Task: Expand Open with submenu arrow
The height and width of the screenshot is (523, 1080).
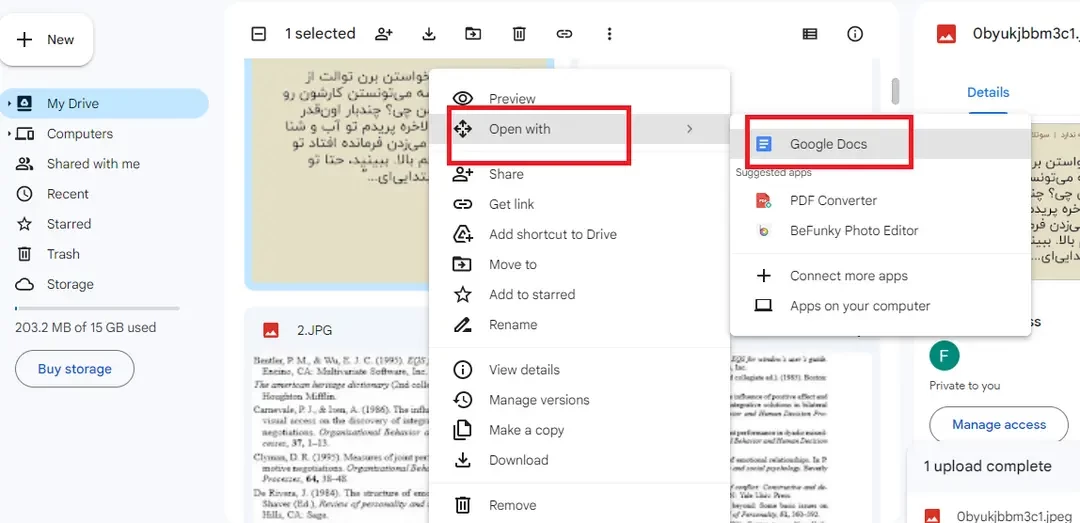Action: [x=689, y=129]
